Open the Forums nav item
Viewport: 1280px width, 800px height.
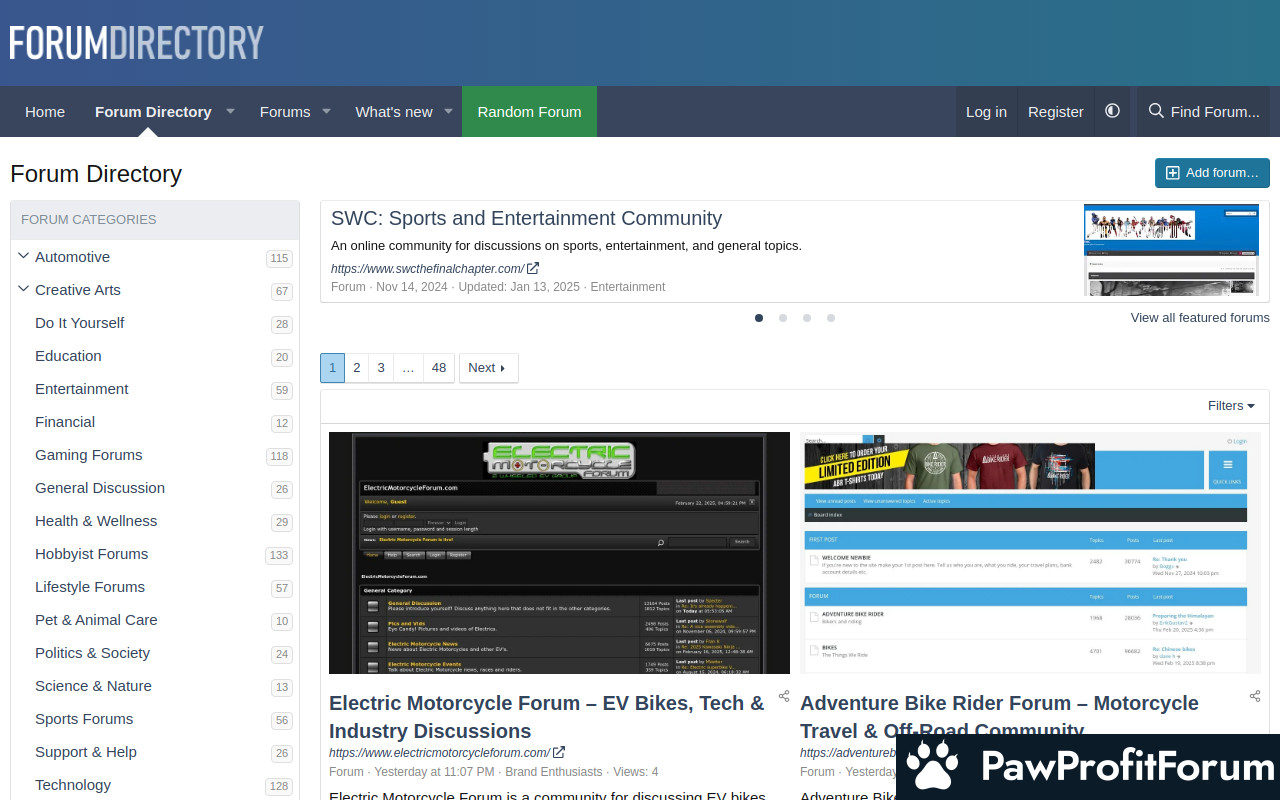click(285, 111)
